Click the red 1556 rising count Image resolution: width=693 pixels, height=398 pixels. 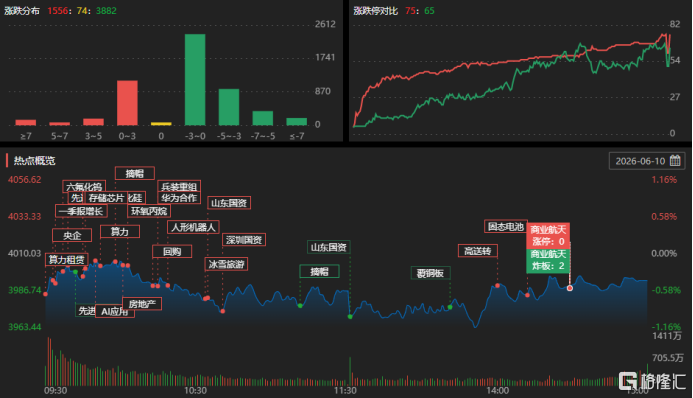(57, 11)
